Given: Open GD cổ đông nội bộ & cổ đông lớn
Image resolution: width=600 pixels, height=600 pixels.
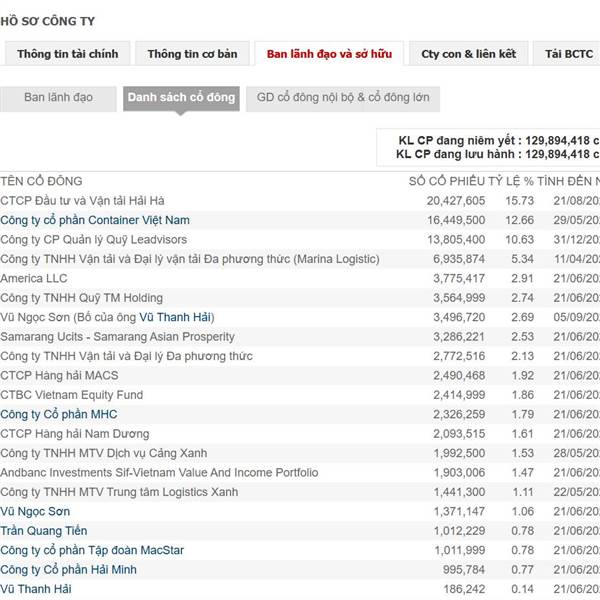Looking at the screenshot, I should point(343,98).
